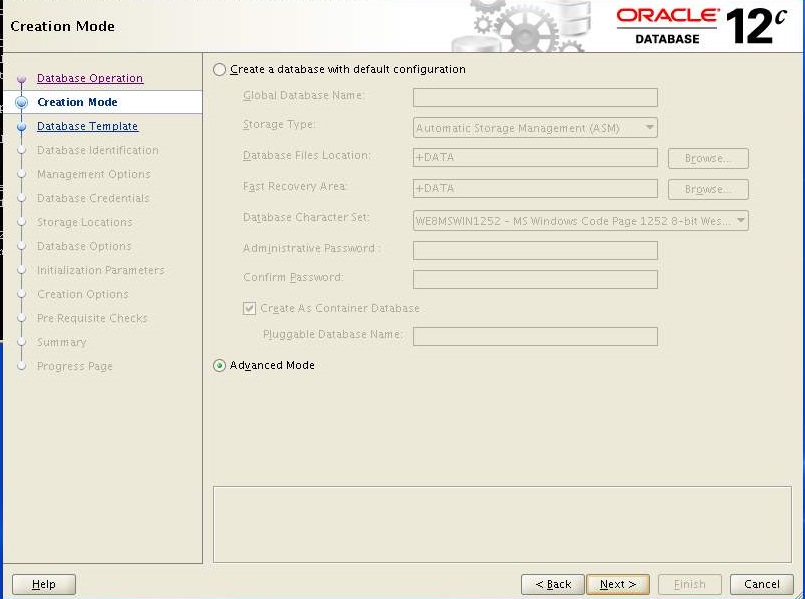Toggle Create As Container Database checkbox
The height and width of the screenshot is (599, 805).
click(x=249, y=308)
